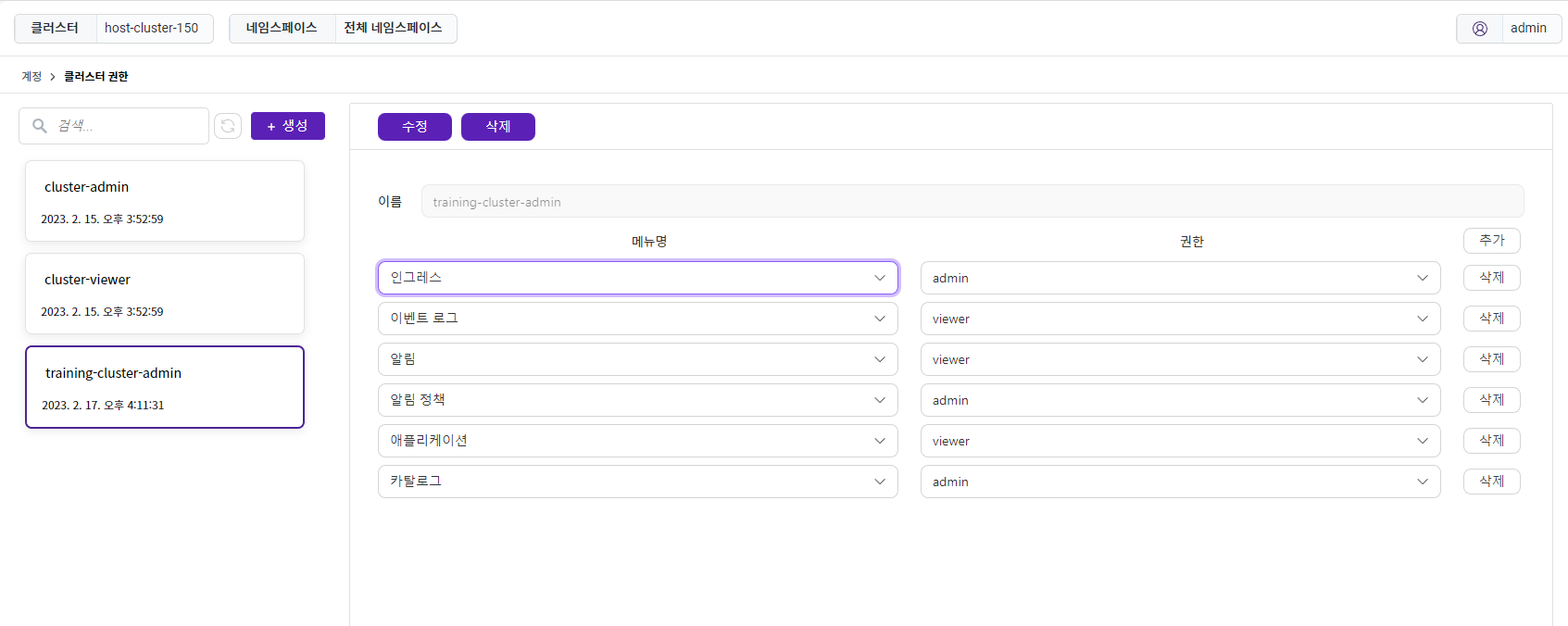Delete the 알림 정책 permission row
This screenshot has height=626, width=1568.
coord(1492,400)
